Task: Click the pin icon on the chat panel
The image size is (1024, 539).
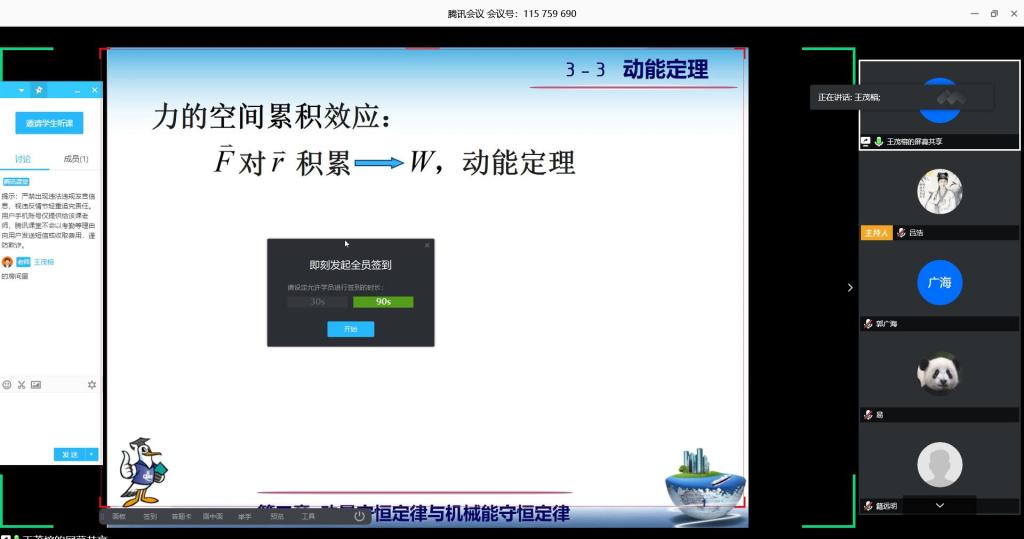Action: 39,90
